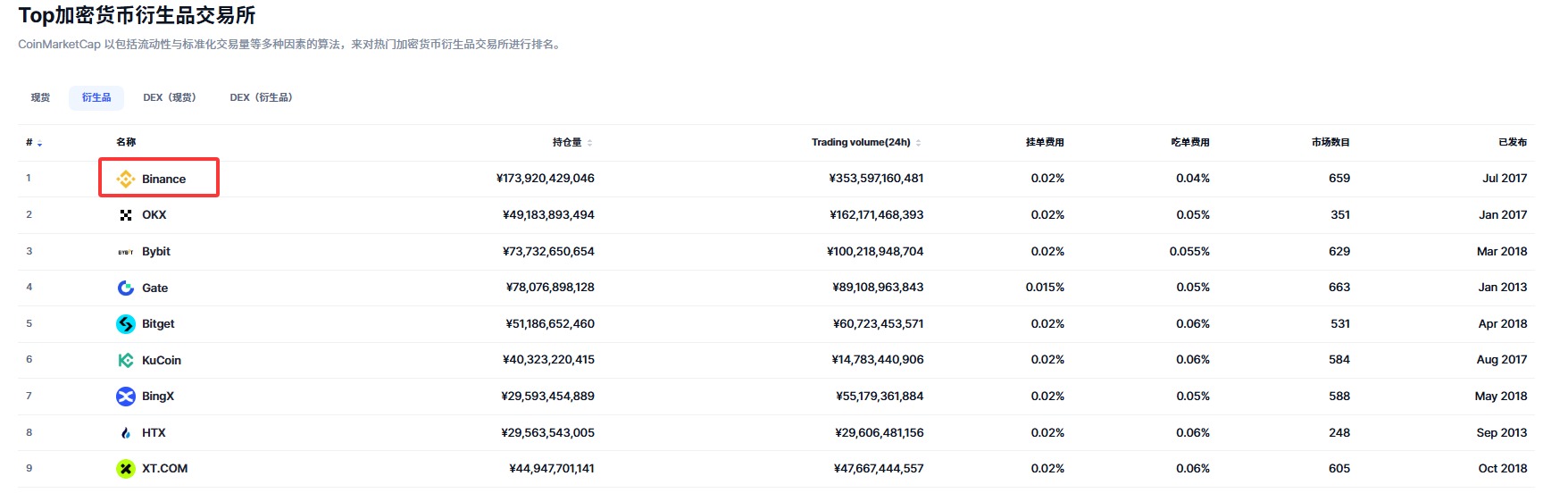
Task: Open the XT.COM exchange link
Action: pyautogui.click(x=164, y=469)
